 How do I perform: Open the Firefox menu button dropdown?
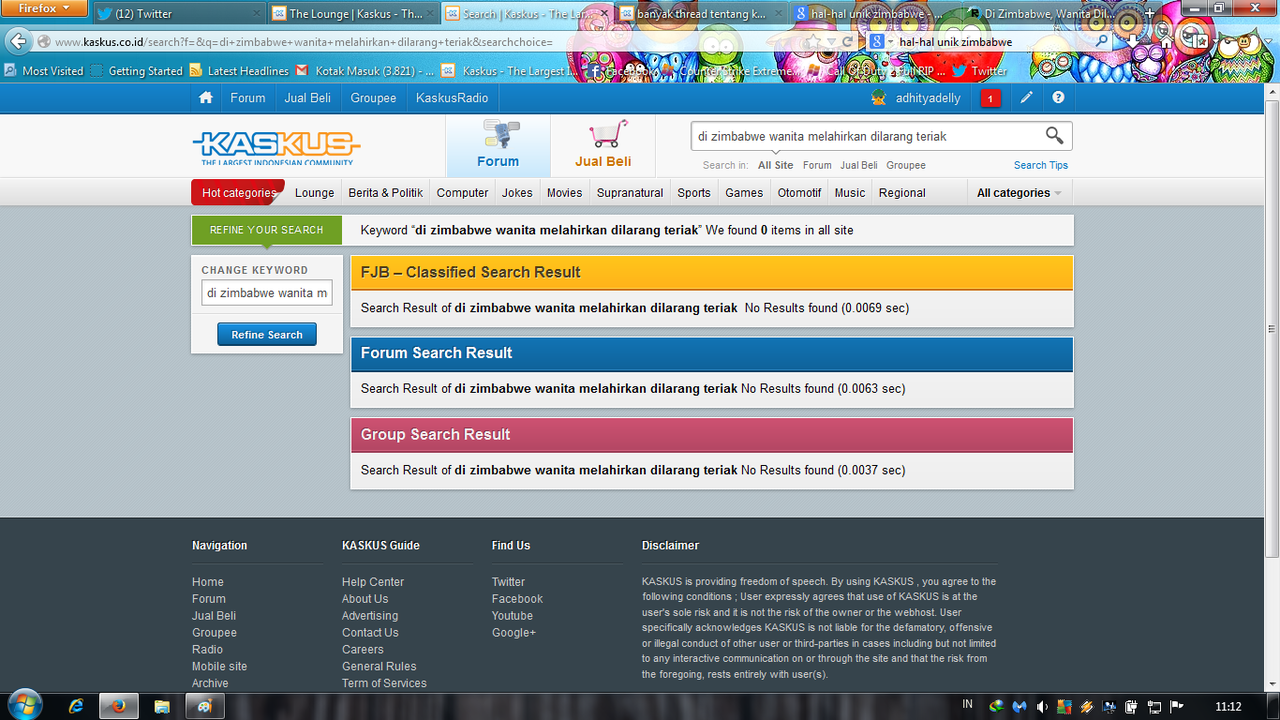pyautogui.click(x=45, y=8)
